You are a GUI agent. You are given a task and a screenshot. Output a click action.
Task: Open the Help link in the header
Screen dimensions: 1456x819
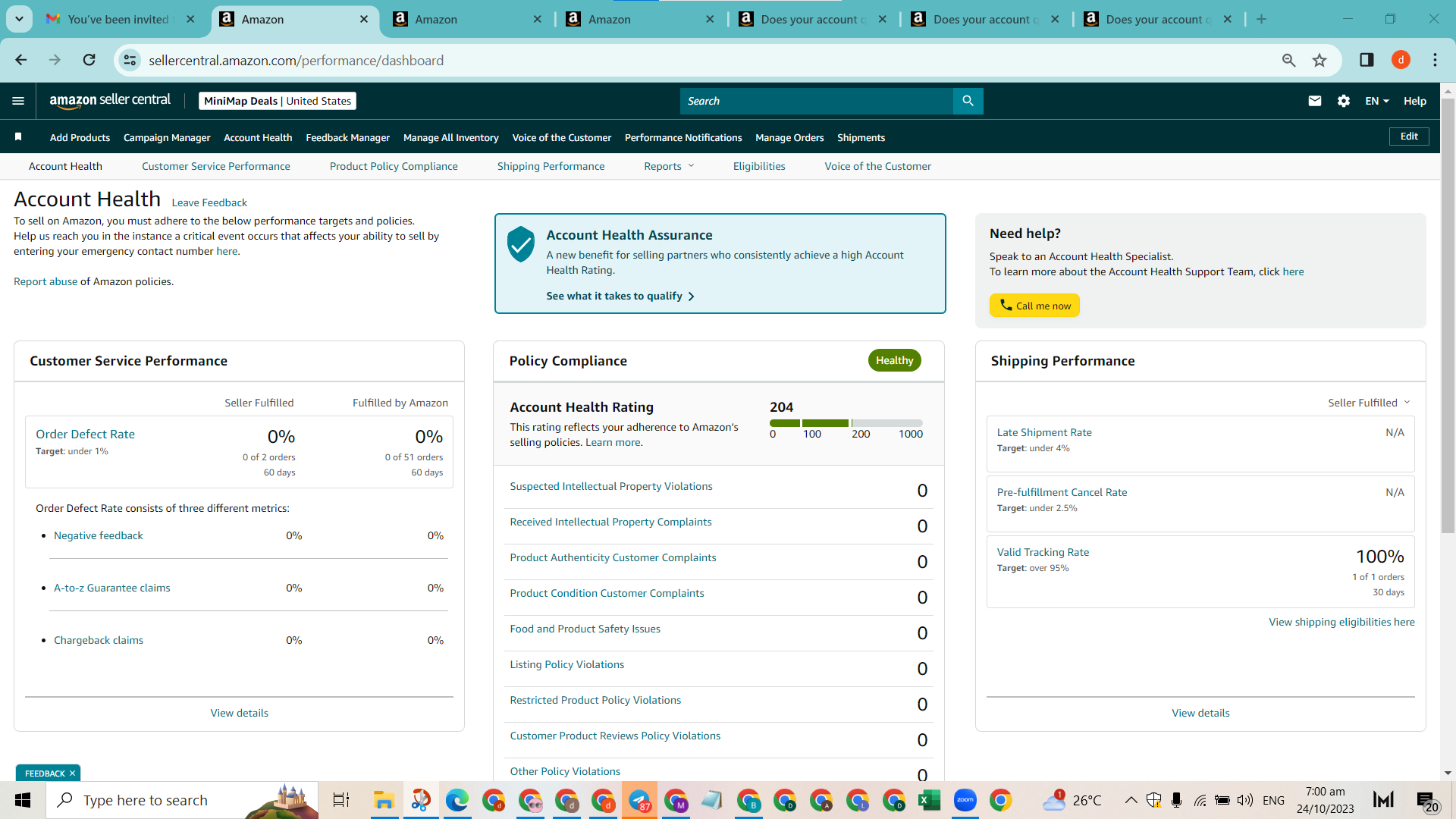tap(1414, 101)
